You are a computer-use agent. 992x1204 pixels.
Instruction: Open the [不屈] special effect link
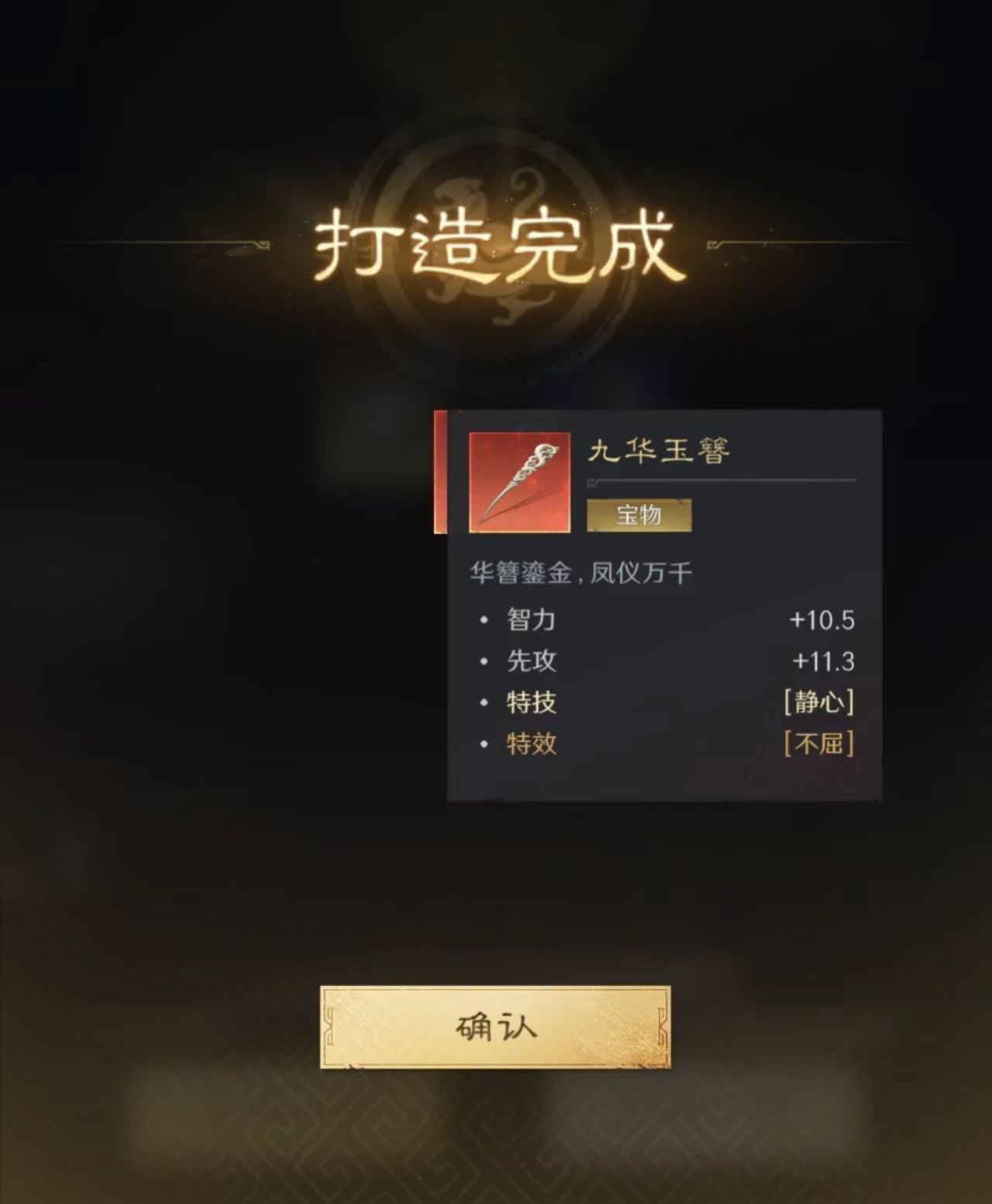[819, 743]
